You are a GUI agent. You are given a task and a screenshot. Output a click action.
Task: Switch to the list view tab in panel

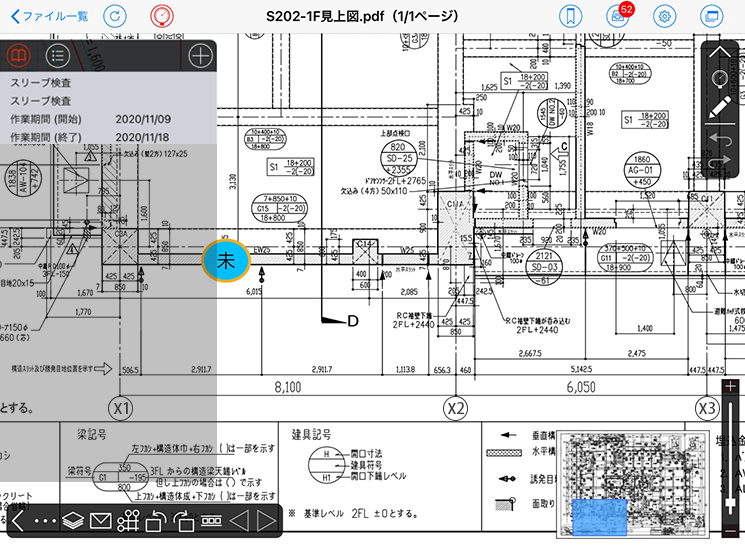click(x=59, y=55)
